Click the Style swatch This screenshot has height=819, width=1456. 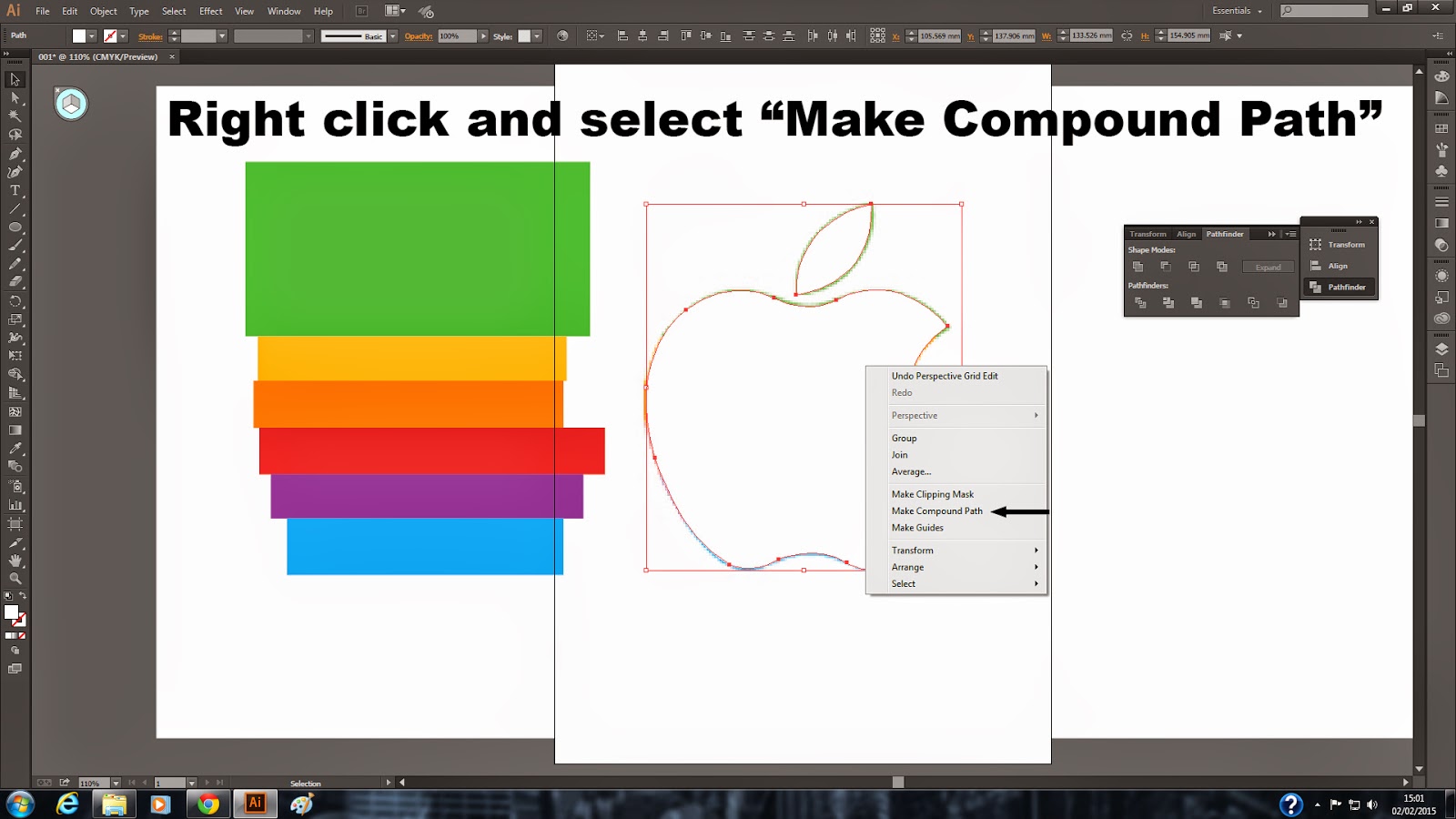524,36
